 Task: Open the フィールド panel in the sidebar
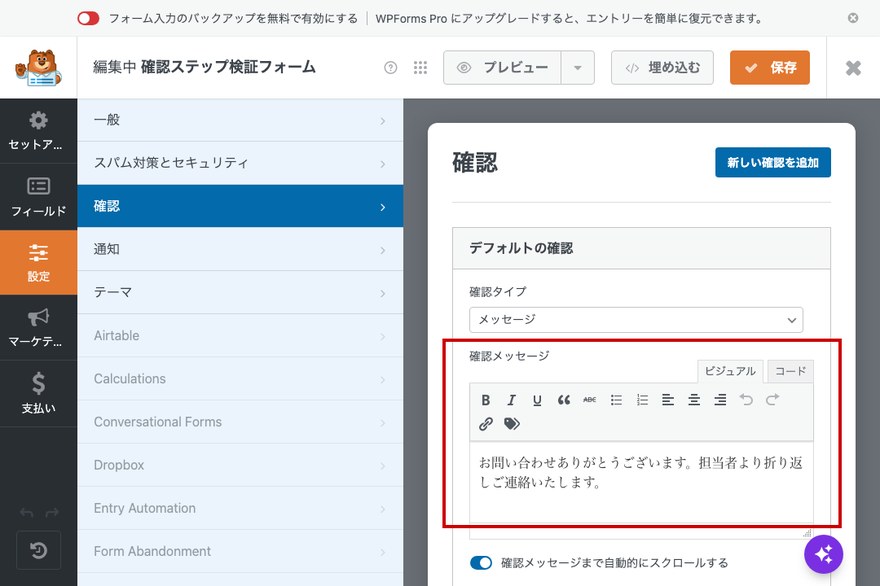point(38,197)
